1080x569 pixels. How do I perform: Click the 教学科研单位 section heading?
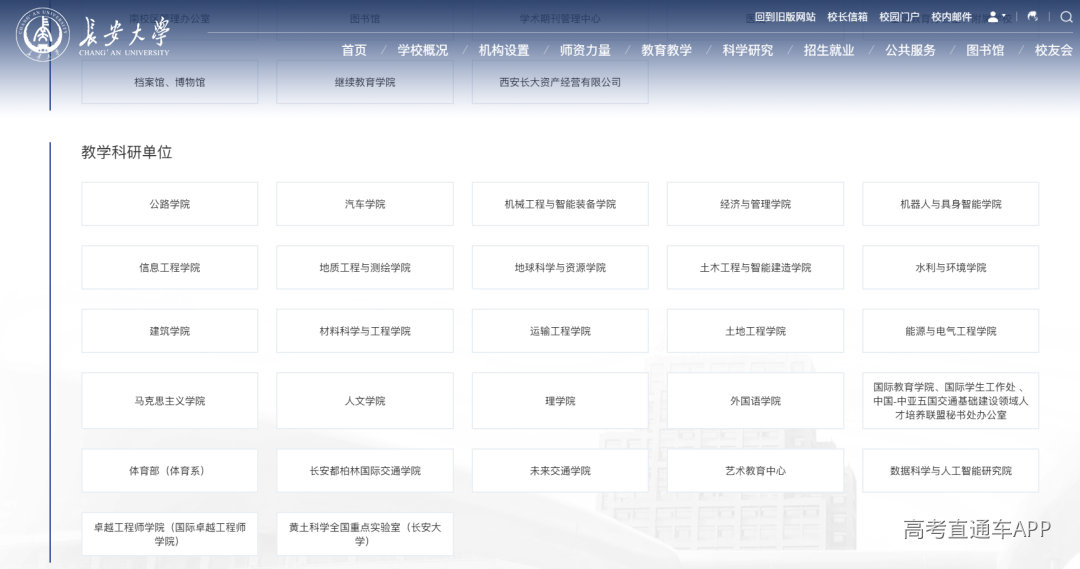[127, 152]
